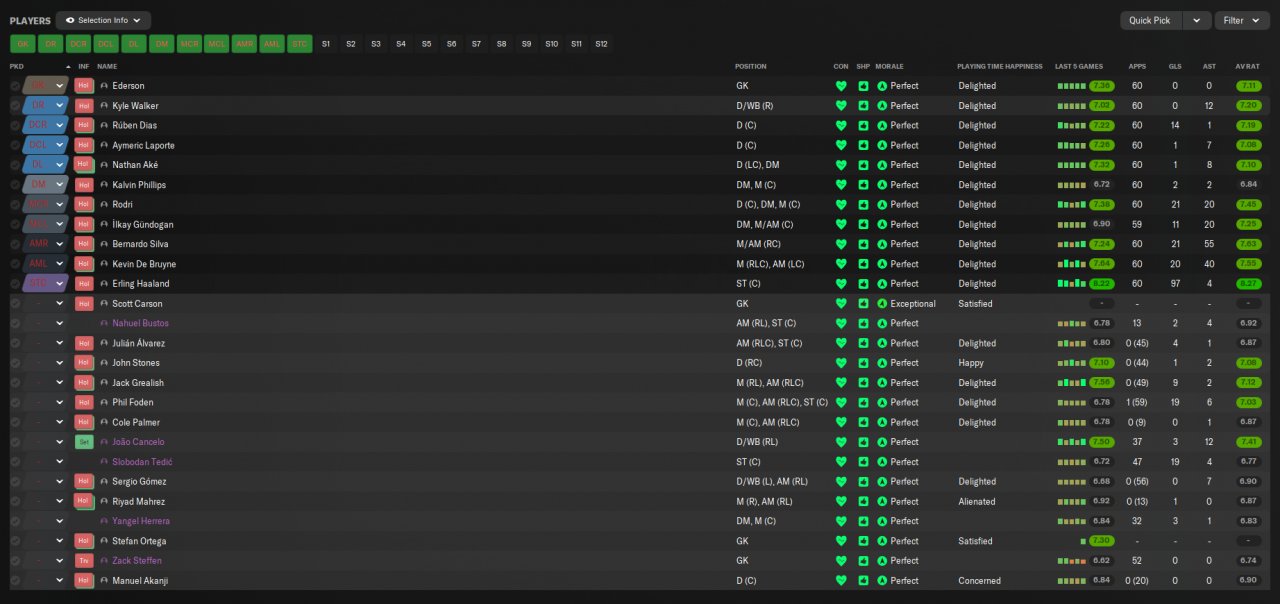Toggle the selection check circle for Scott Carson

(x=15, y=304)
